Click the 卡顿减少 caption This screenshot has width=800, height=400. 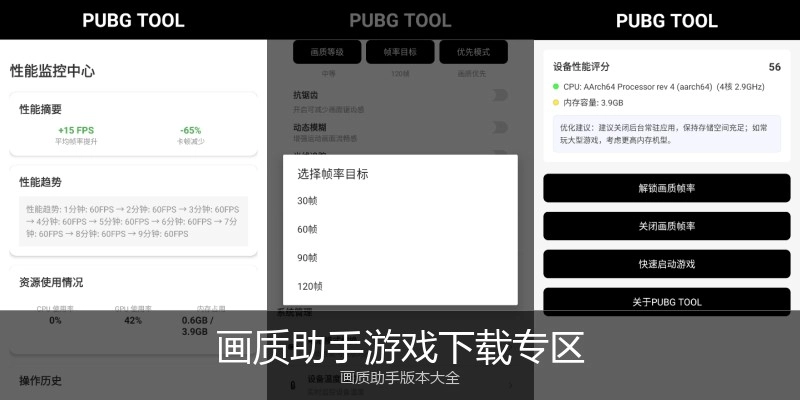point(190,141)
